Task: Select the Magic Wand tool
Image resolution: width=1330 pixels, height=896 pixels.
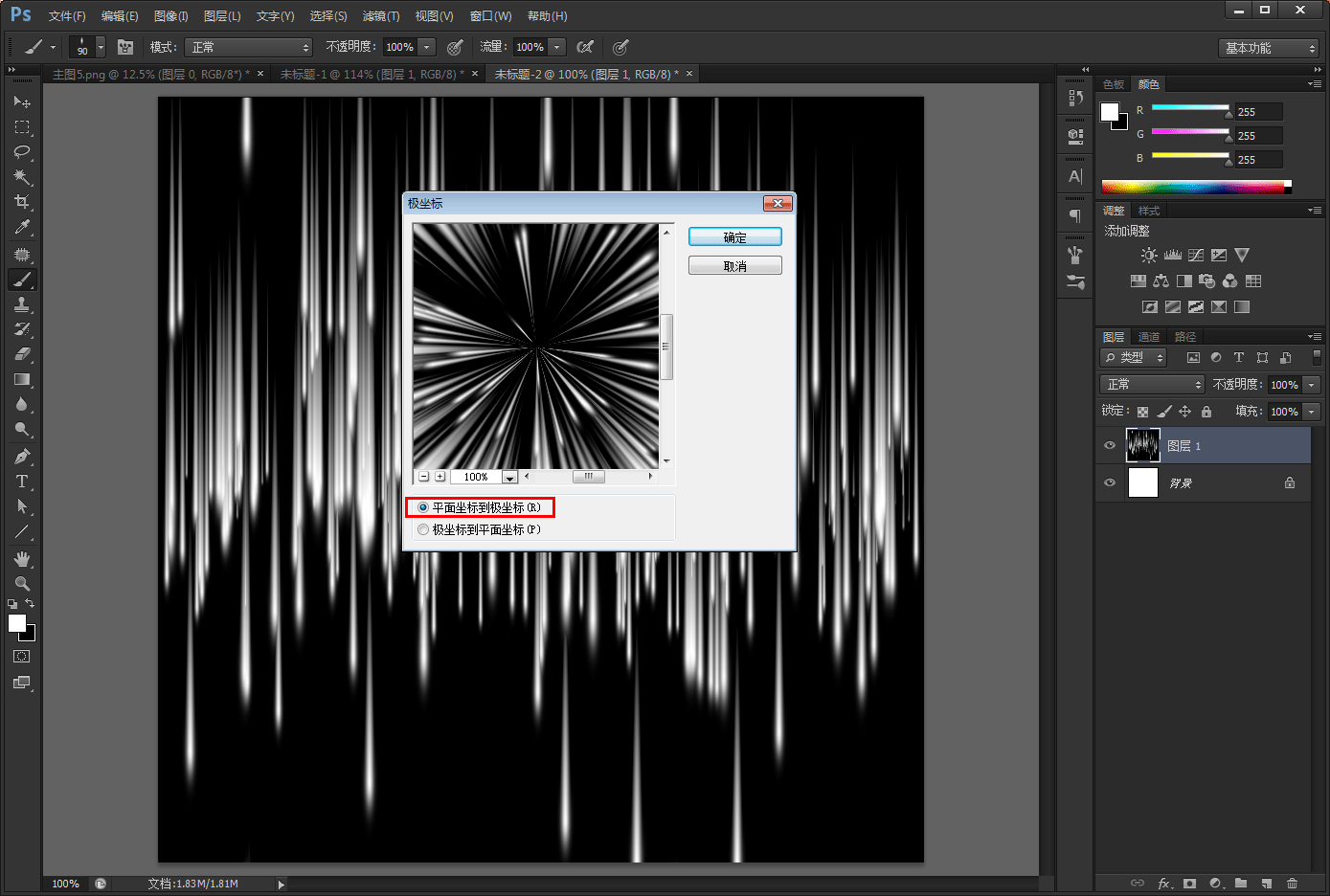Action: click(x=21, y=177)
